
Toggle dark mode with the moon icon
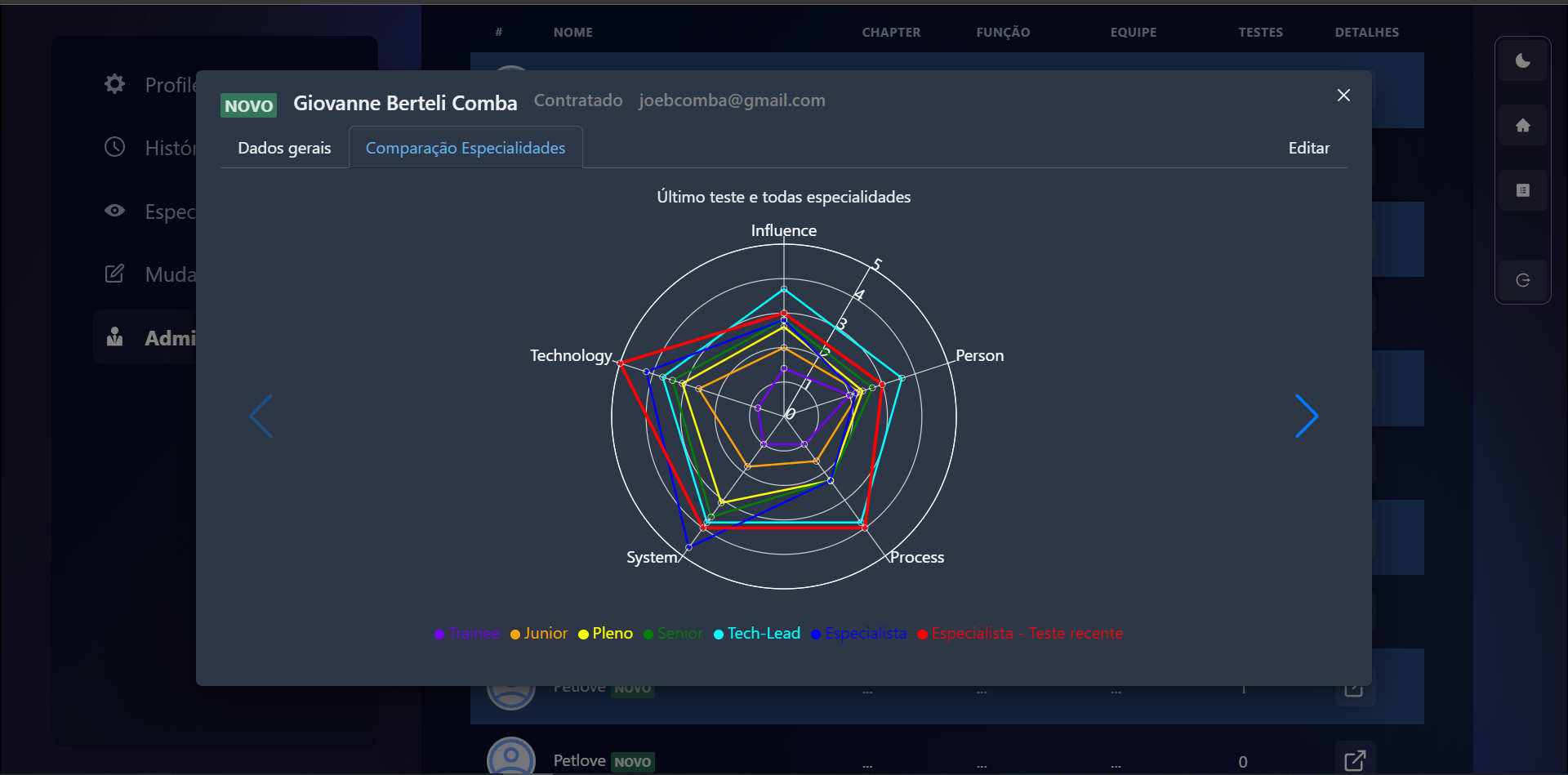1522,61
